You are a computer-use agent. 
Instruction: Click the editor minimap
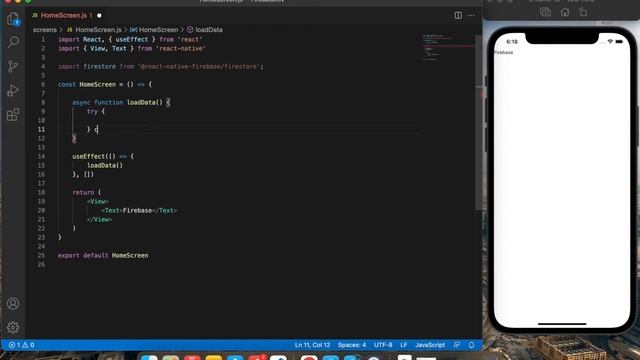coord(448,48)
